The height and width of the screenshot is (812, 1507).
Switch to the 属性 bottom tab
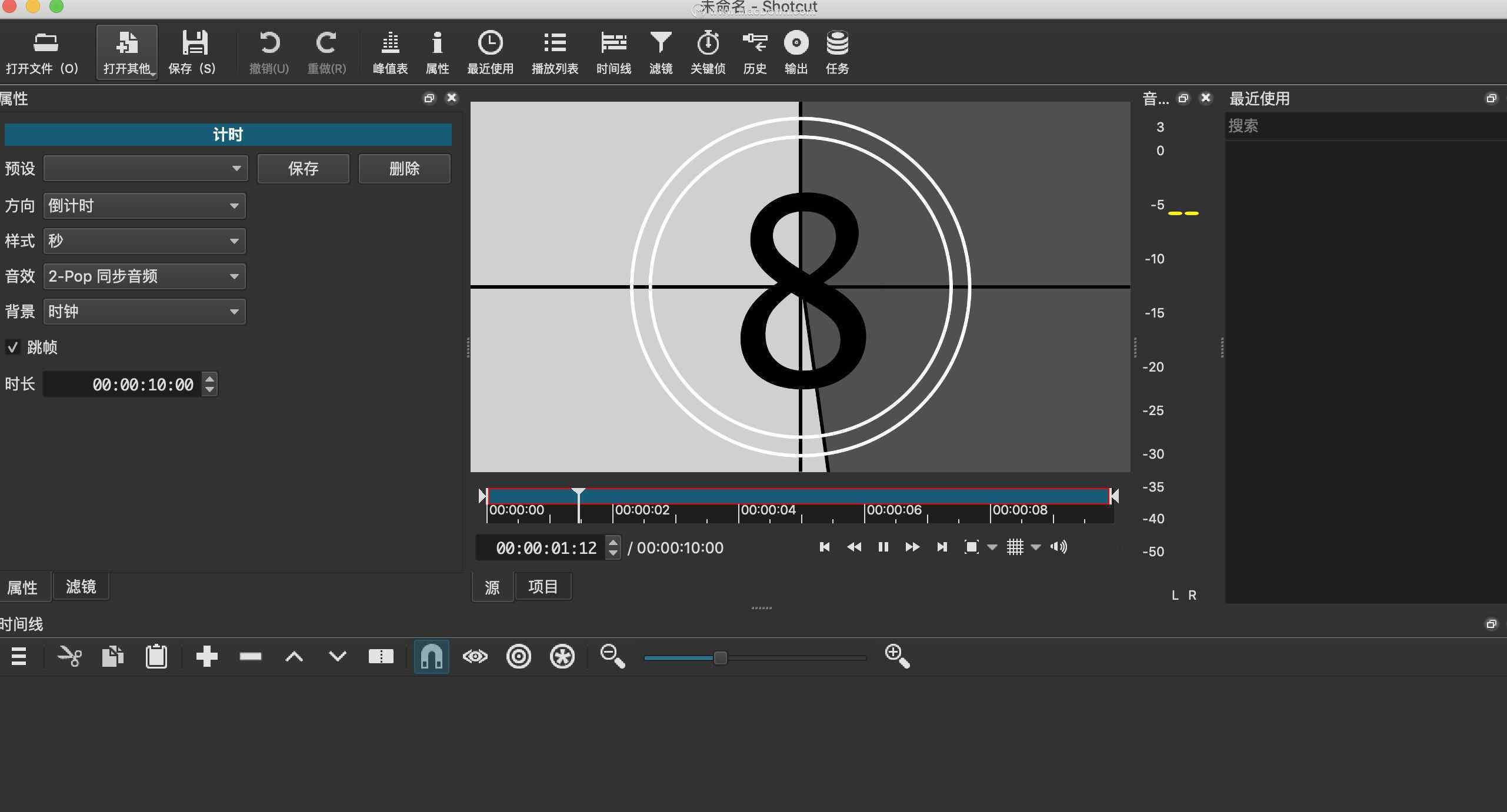coord(22,587)
